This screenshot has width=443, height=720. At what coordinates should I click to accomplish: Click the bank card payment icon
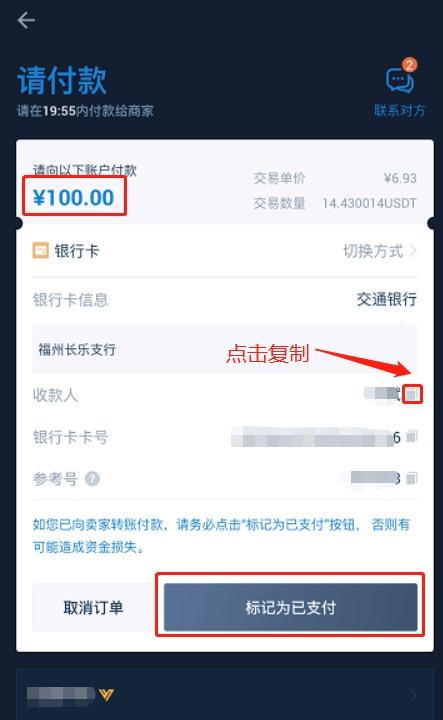(x=40, y=251)
